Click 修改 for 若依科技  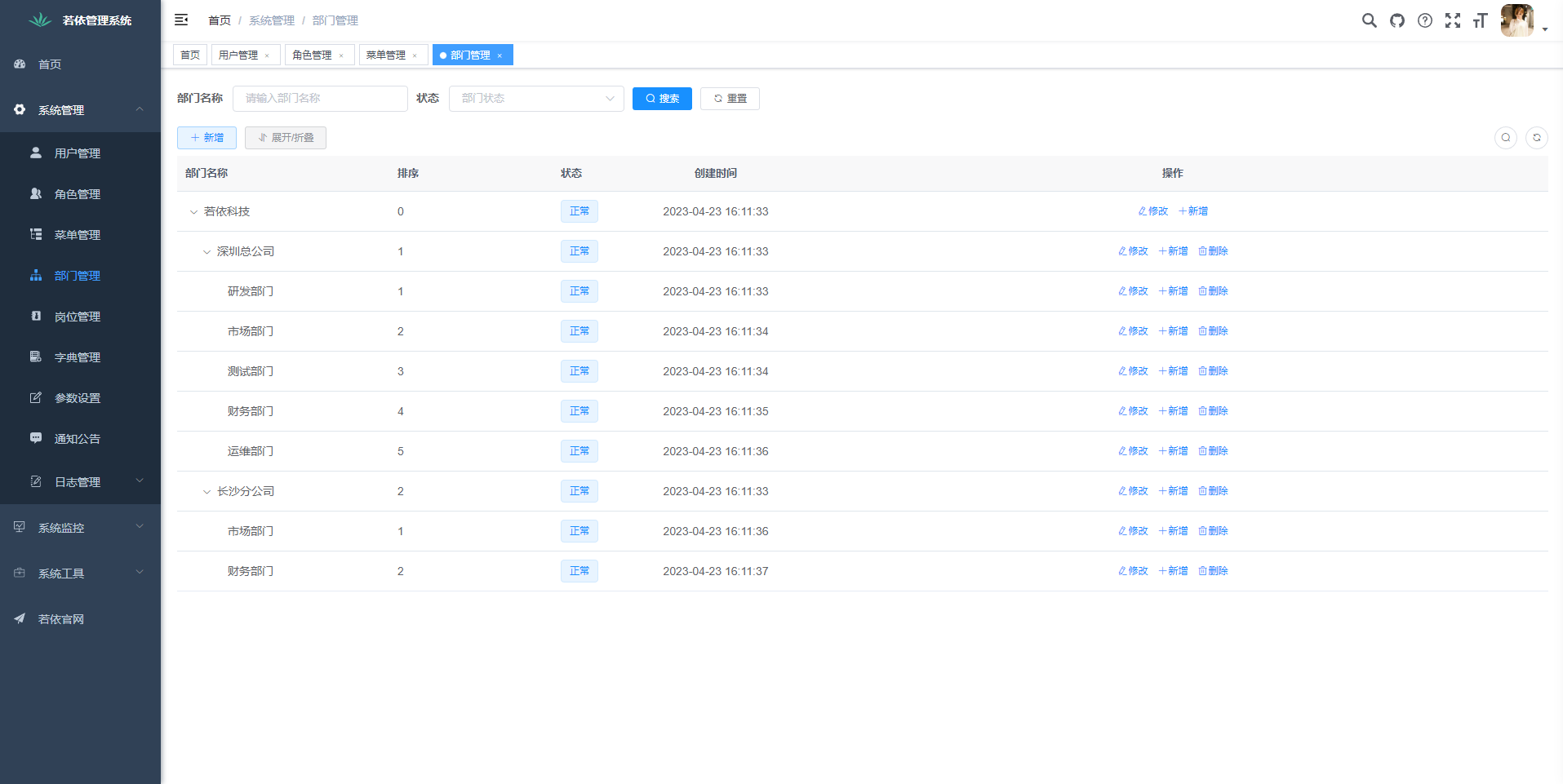pyautogui.click(x=1153, y=211)
